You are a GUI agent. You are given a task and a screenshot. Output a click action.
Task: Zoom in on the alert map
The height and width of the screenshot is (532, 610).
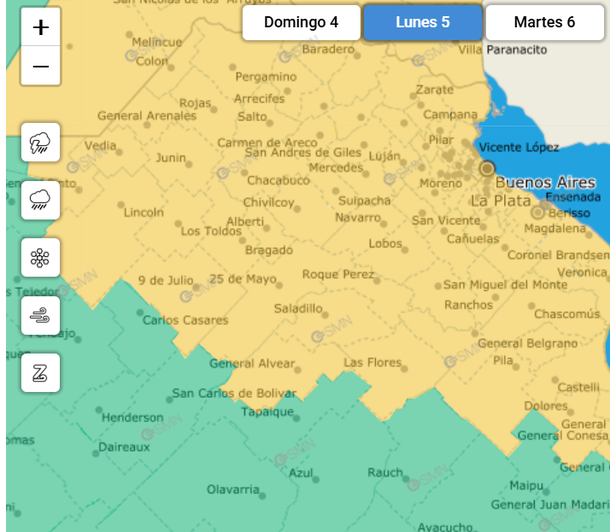[40, 27]
